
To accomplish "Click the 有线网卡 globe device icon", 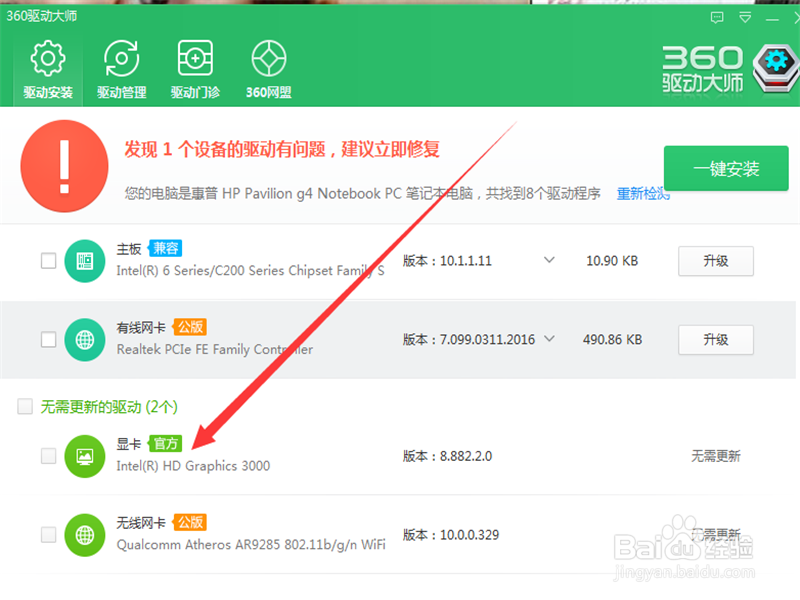I will coord(85,339).
